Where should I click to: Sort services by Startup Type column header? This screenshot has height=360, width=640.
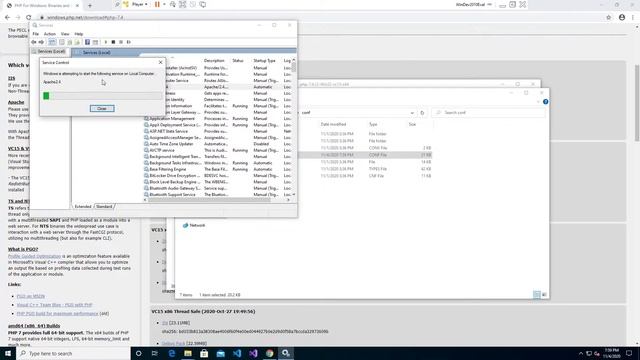point(265,61)
